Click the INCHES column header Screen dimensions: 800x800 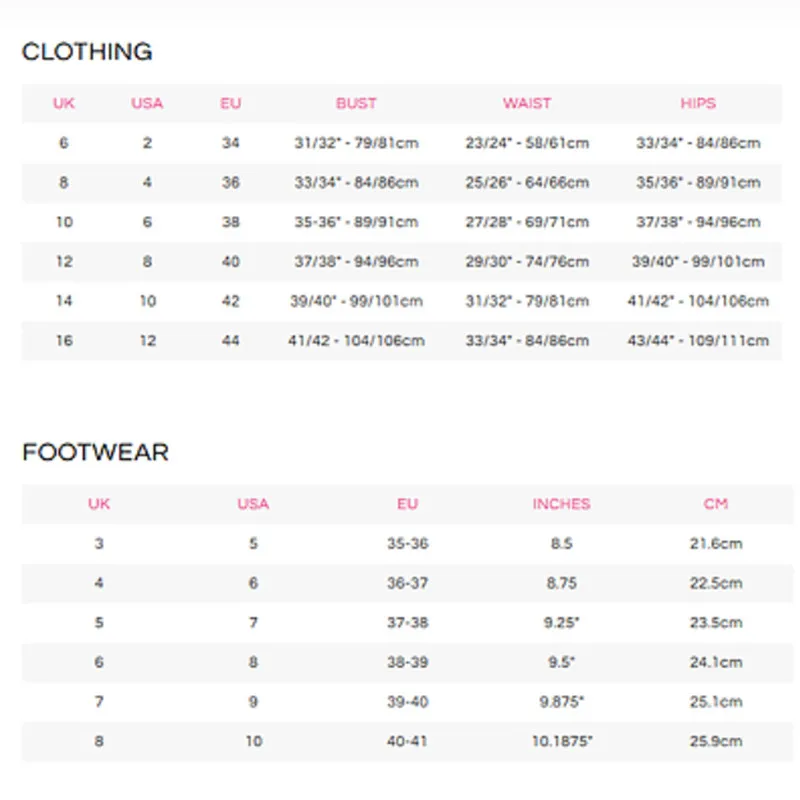click(x=561, y=504)
